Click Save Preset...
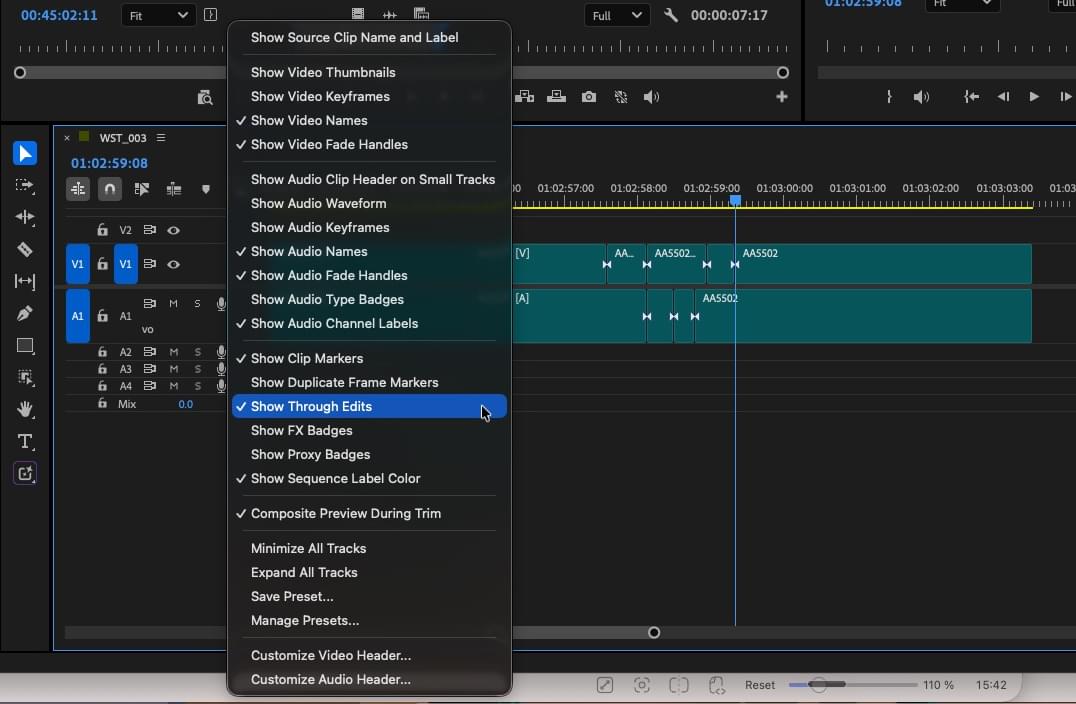The width and height of the screenshot is (1076, 704). (369, 596)
